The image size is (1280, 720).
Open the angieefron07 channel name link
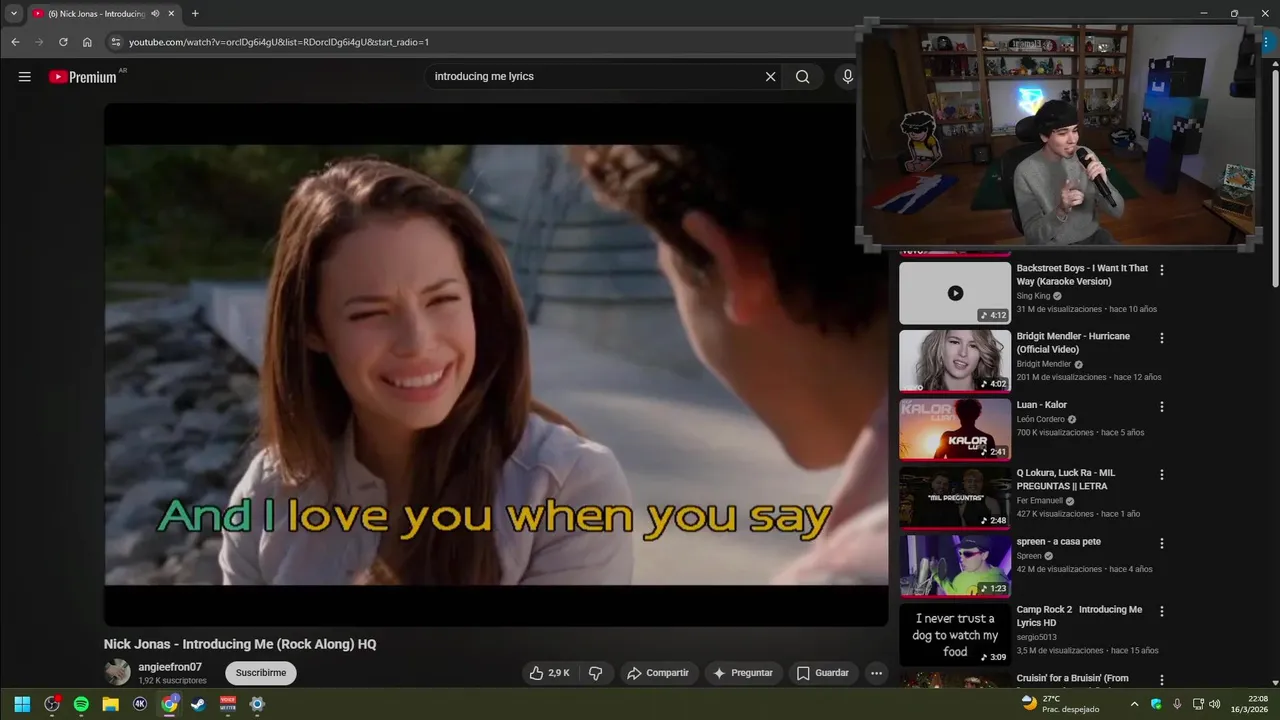[170, 667]
